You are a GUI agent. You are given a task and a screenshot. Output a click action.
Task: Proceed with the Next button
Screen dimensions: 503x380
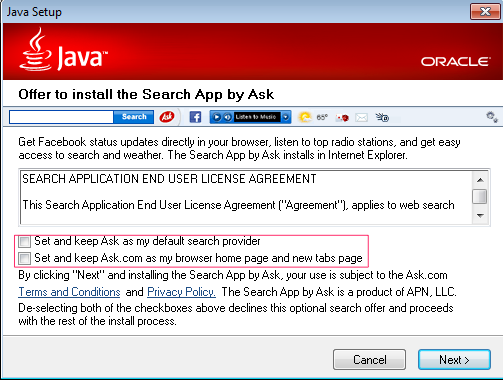(454, 360)
